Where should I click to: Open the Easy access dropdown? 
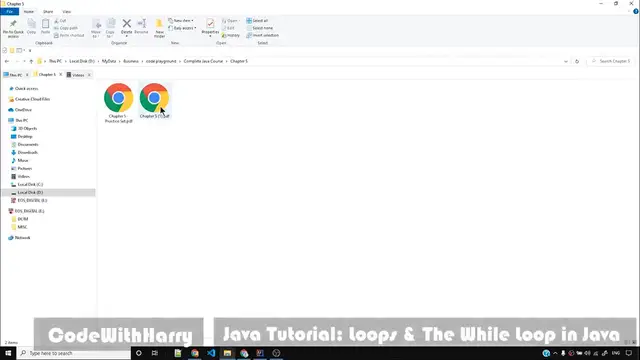pos(182,28)
